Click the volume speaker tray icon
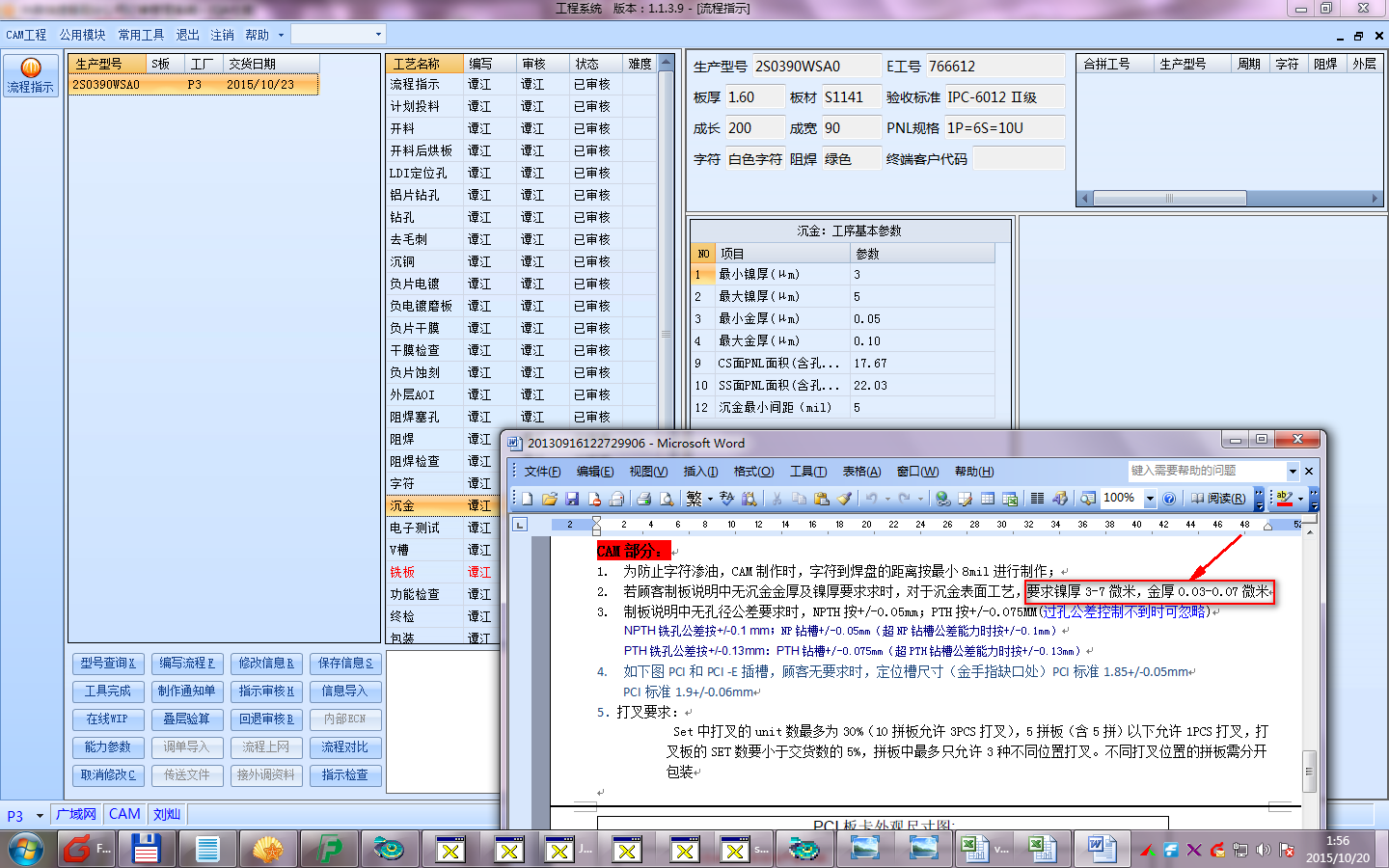Screen dimensions: 1389x868 point(1264,850)
